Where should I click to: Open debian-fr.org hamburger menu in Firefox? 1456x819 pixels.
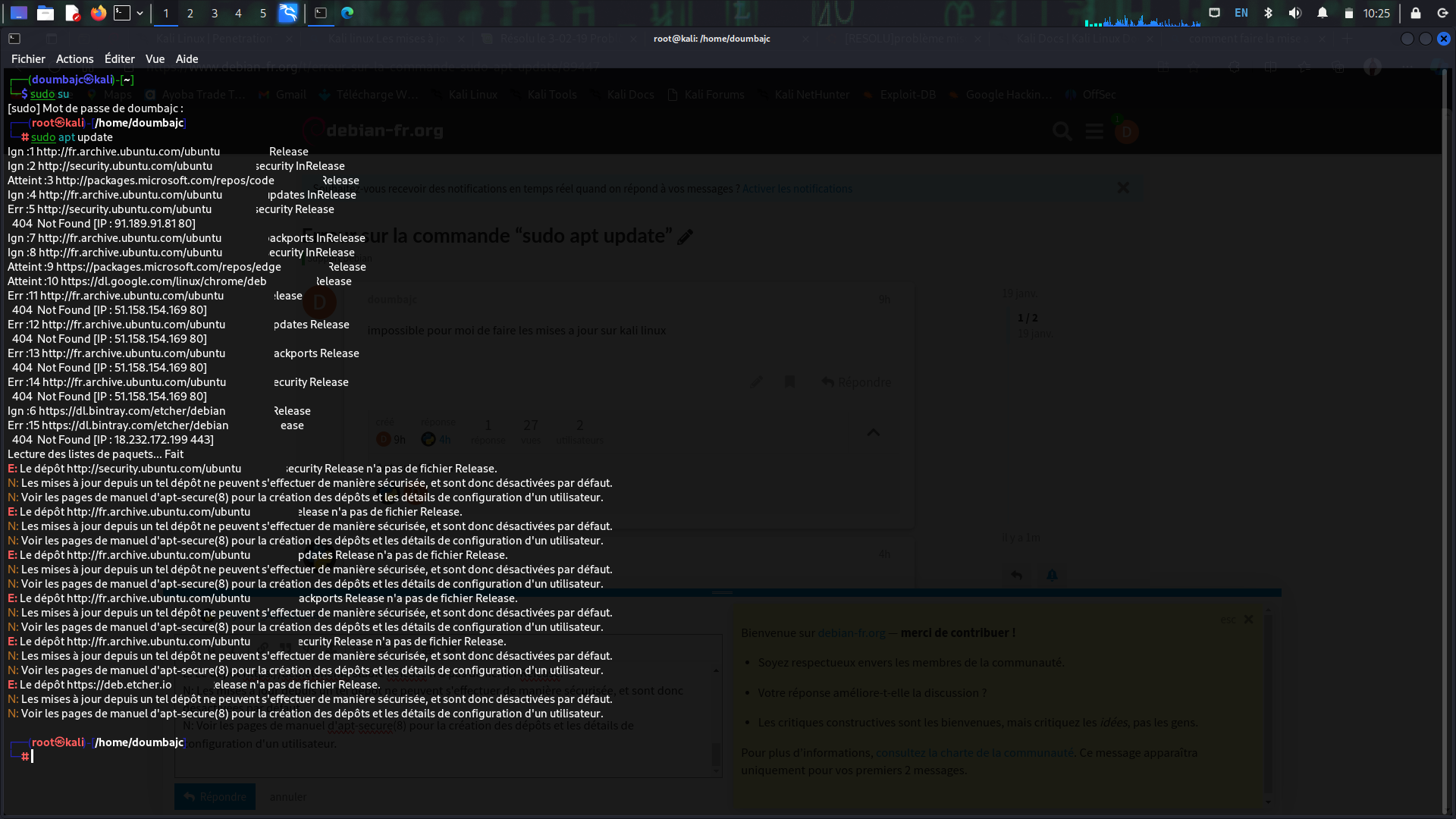pyautogui.click(x=1094, y=131)
